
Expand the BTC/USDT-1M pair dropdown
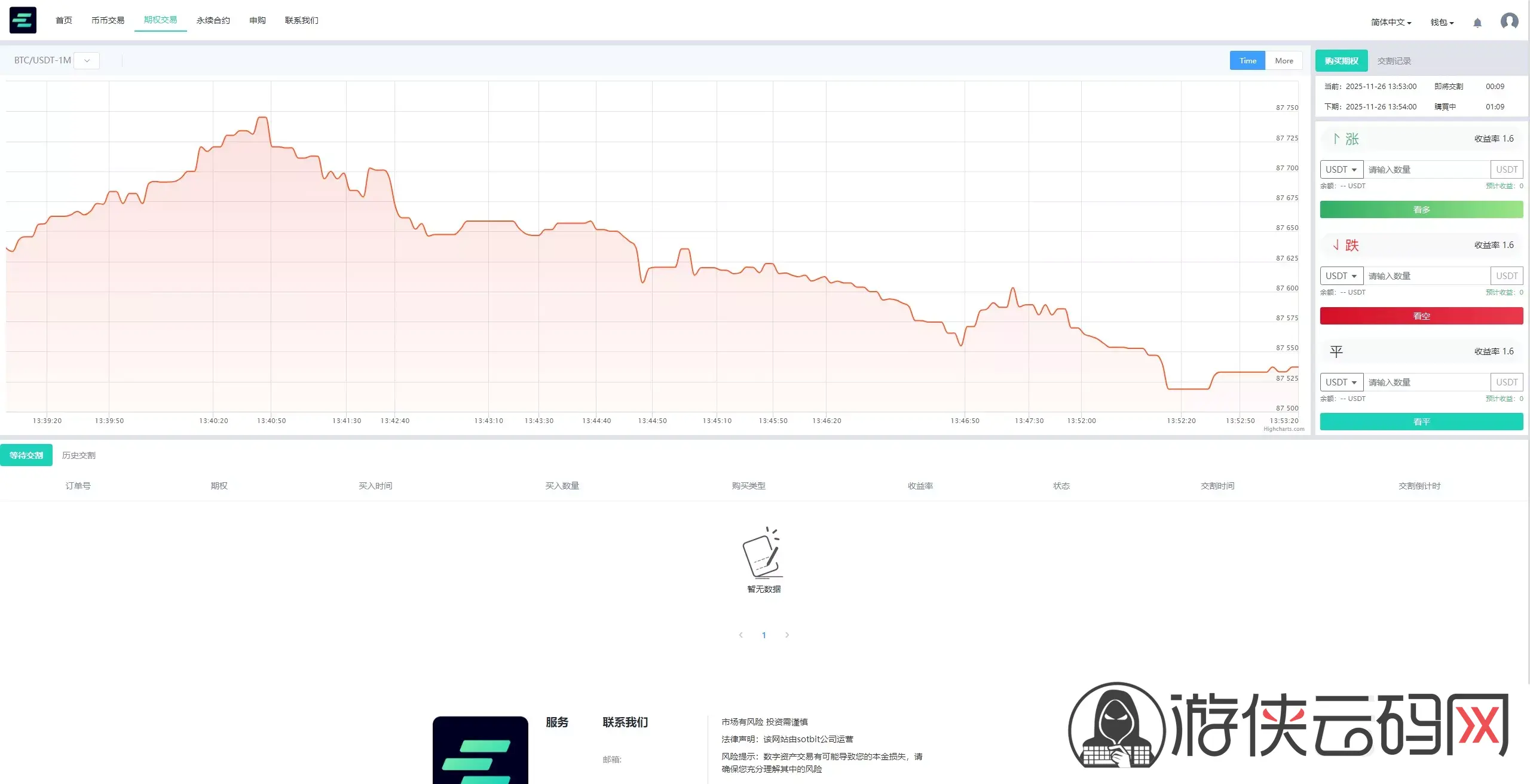click(87, 60)
